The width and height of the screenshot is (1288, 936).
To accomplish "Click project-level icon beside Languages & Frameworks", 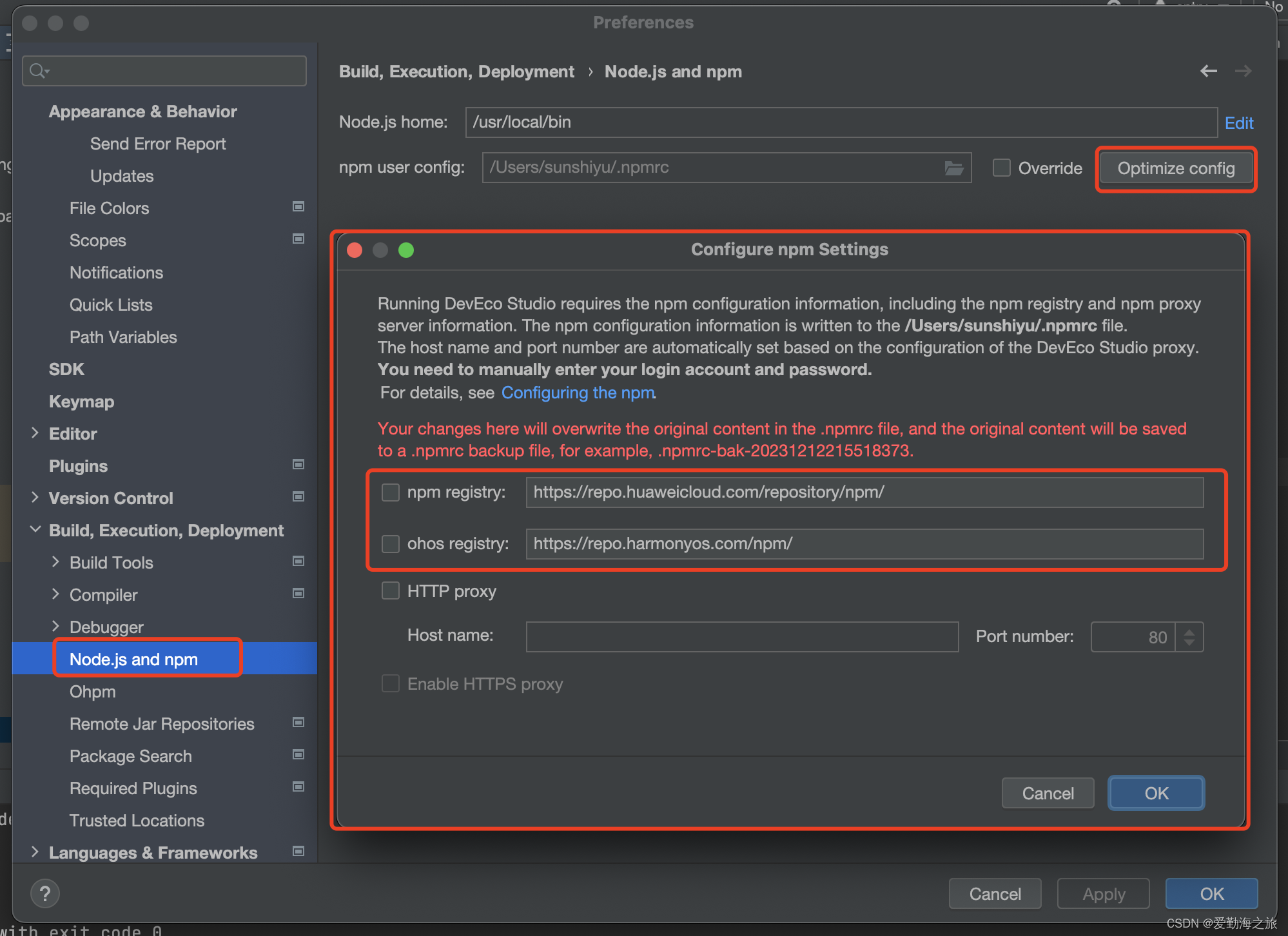I will pos(298,851).
